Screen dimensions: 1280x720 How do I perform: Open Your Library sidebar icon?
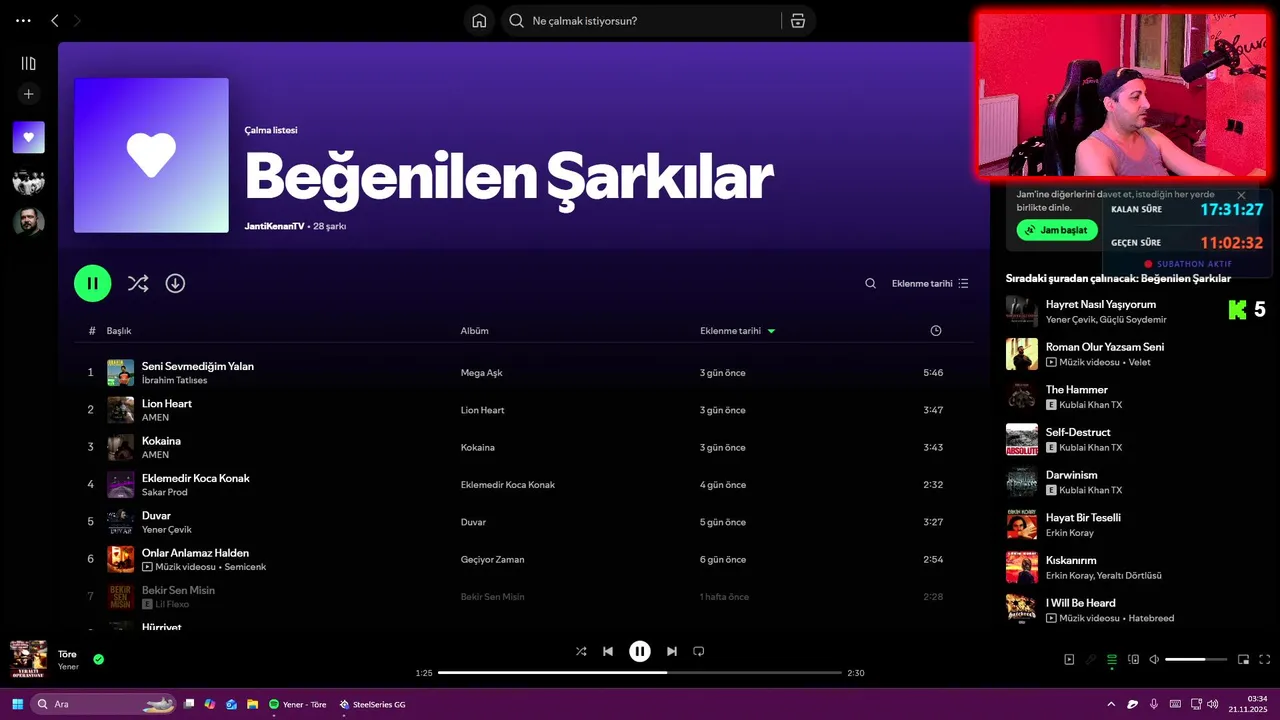pyautogui.click(x=28, y=63)
